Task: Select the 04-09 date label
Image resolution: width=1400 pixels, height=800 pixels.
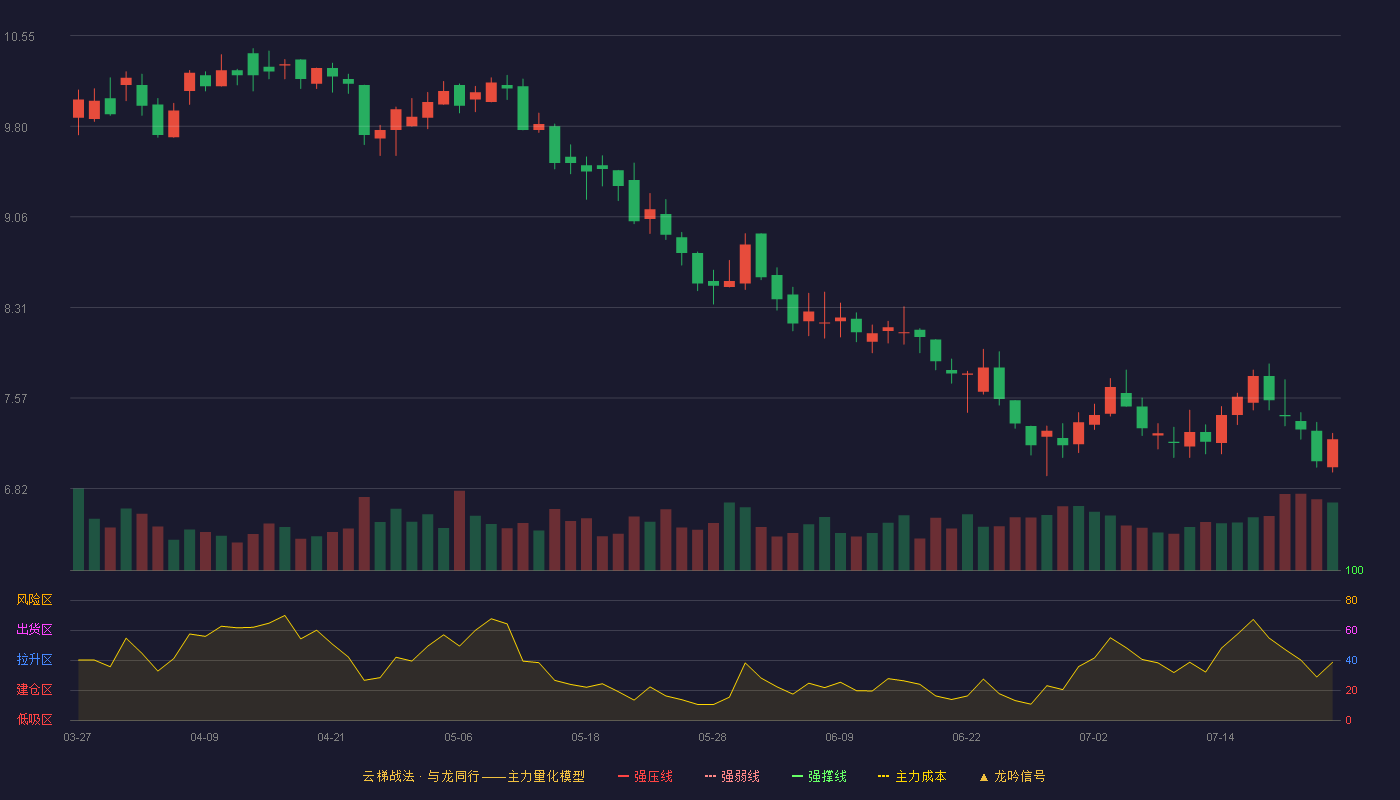Action: coord(204,737)
